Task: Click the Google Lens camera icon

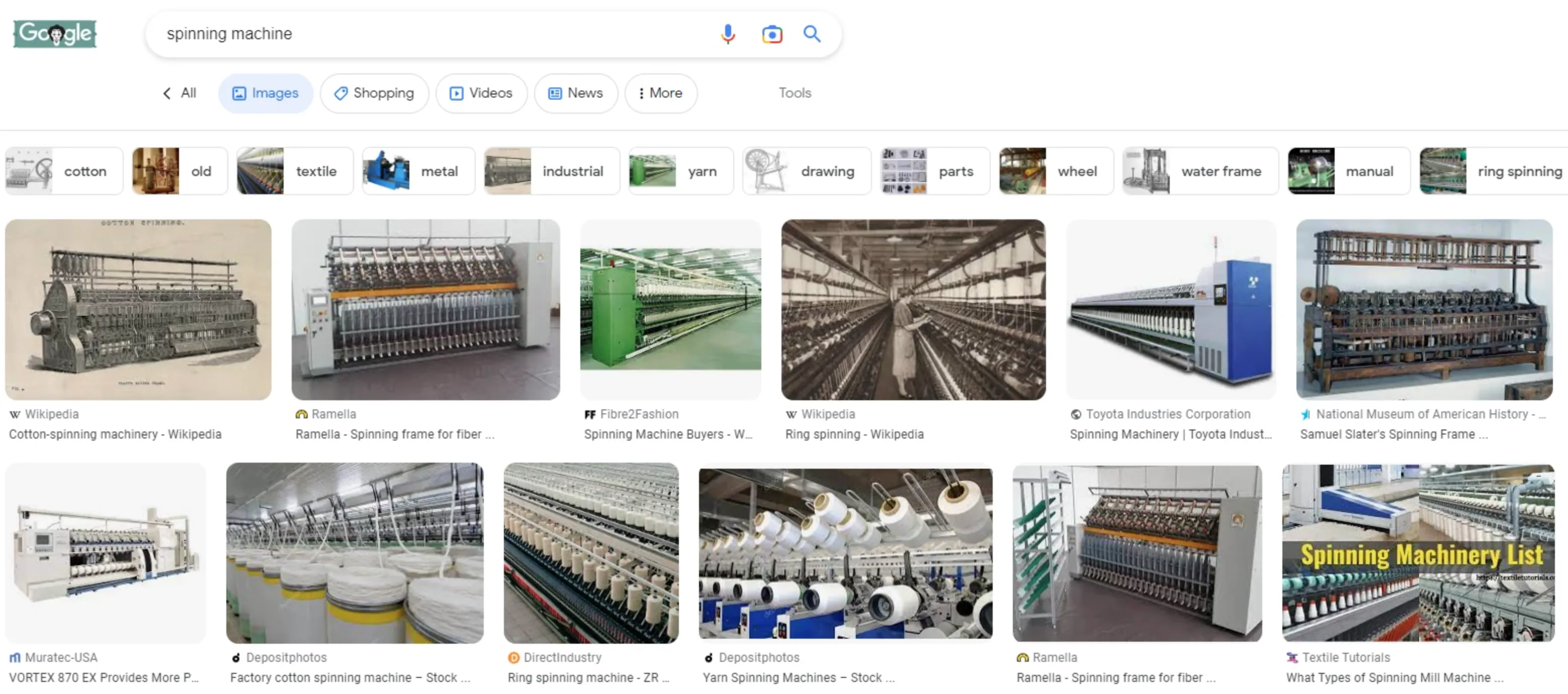Action: (772, 34)
